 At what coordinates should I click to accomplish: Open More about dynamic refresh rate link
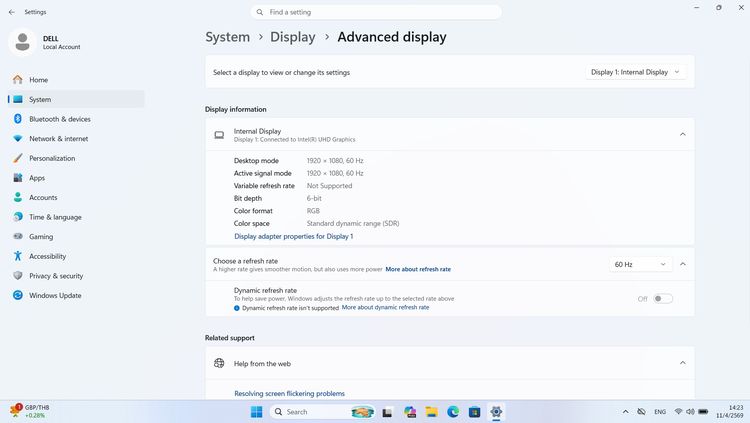[385, 307]
